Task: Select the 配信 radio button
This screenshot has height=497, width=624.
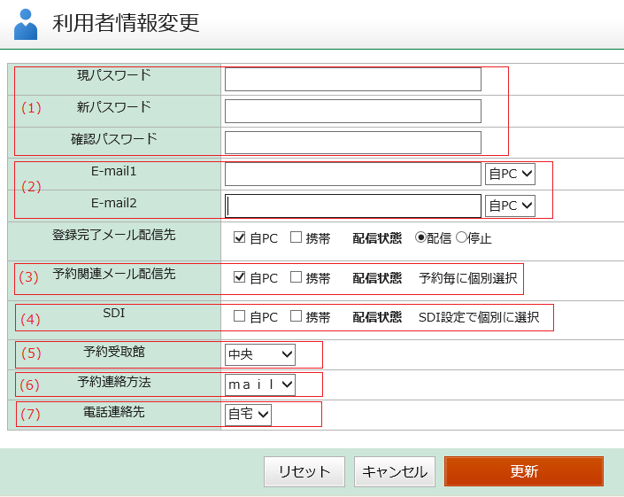Action: coord(420,238)
